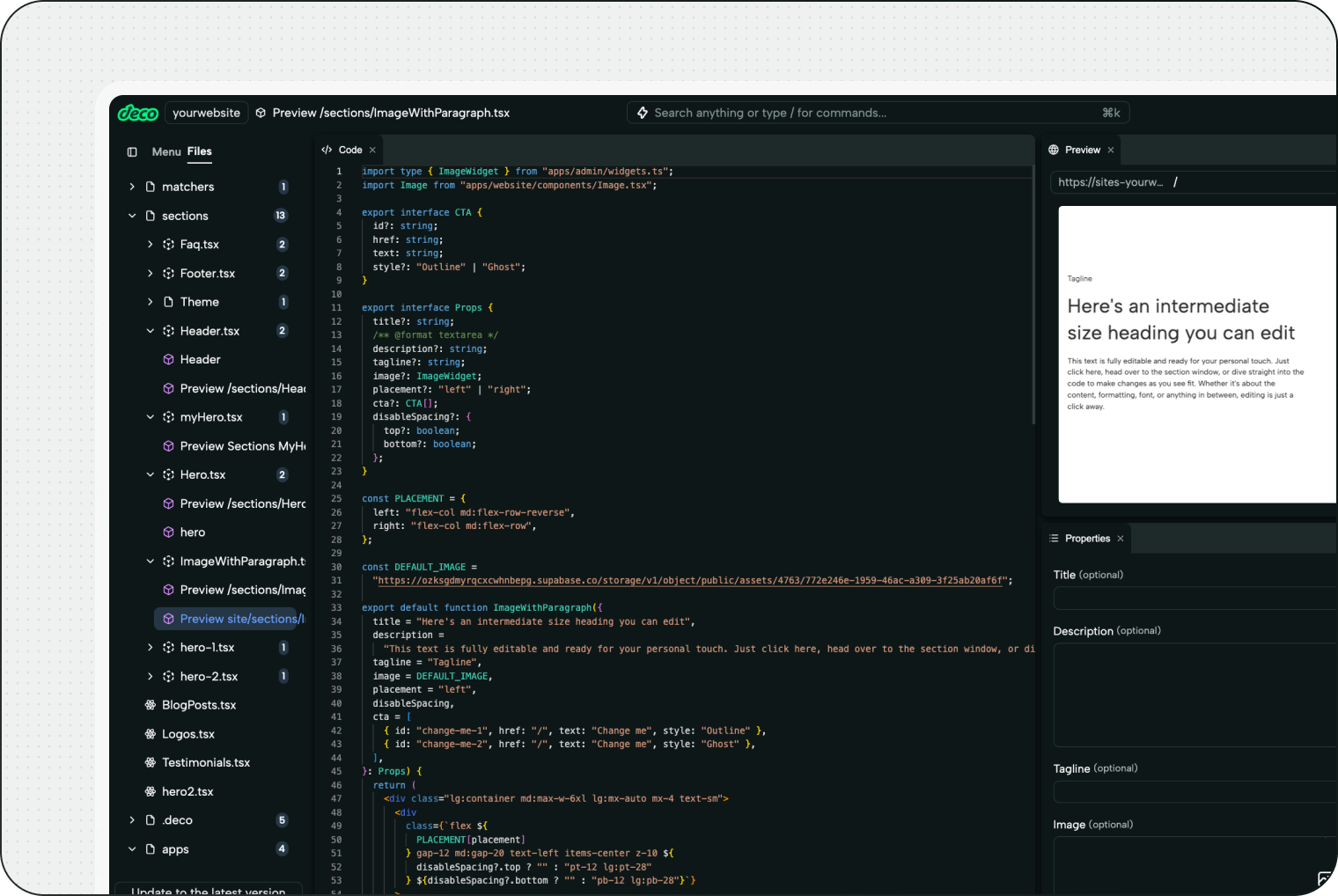Click the Logos.tsx gear icon

pyautogui.click(x=151, y=734)
